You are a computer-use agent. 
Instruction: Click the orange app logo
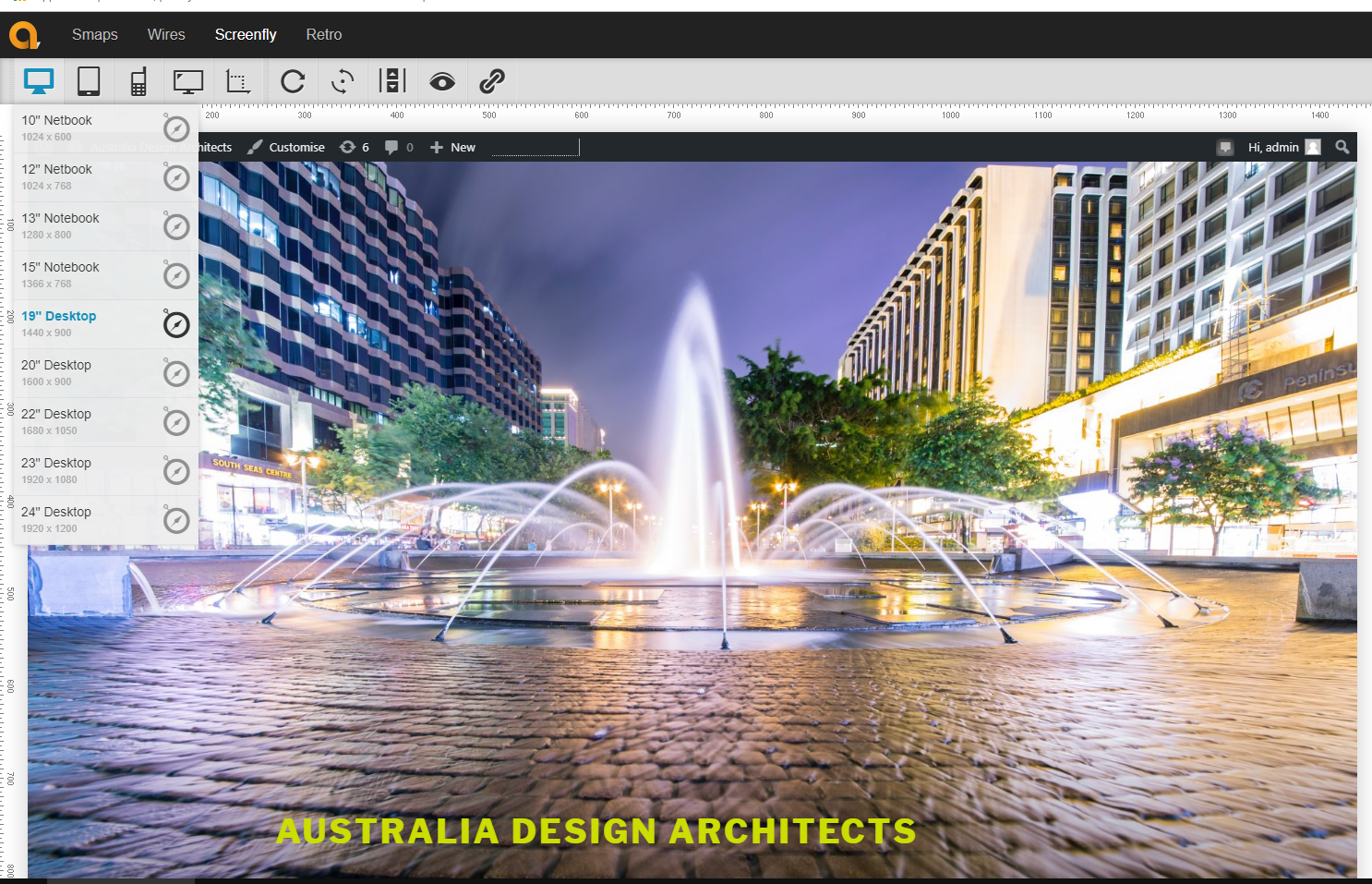pos(24,35)
